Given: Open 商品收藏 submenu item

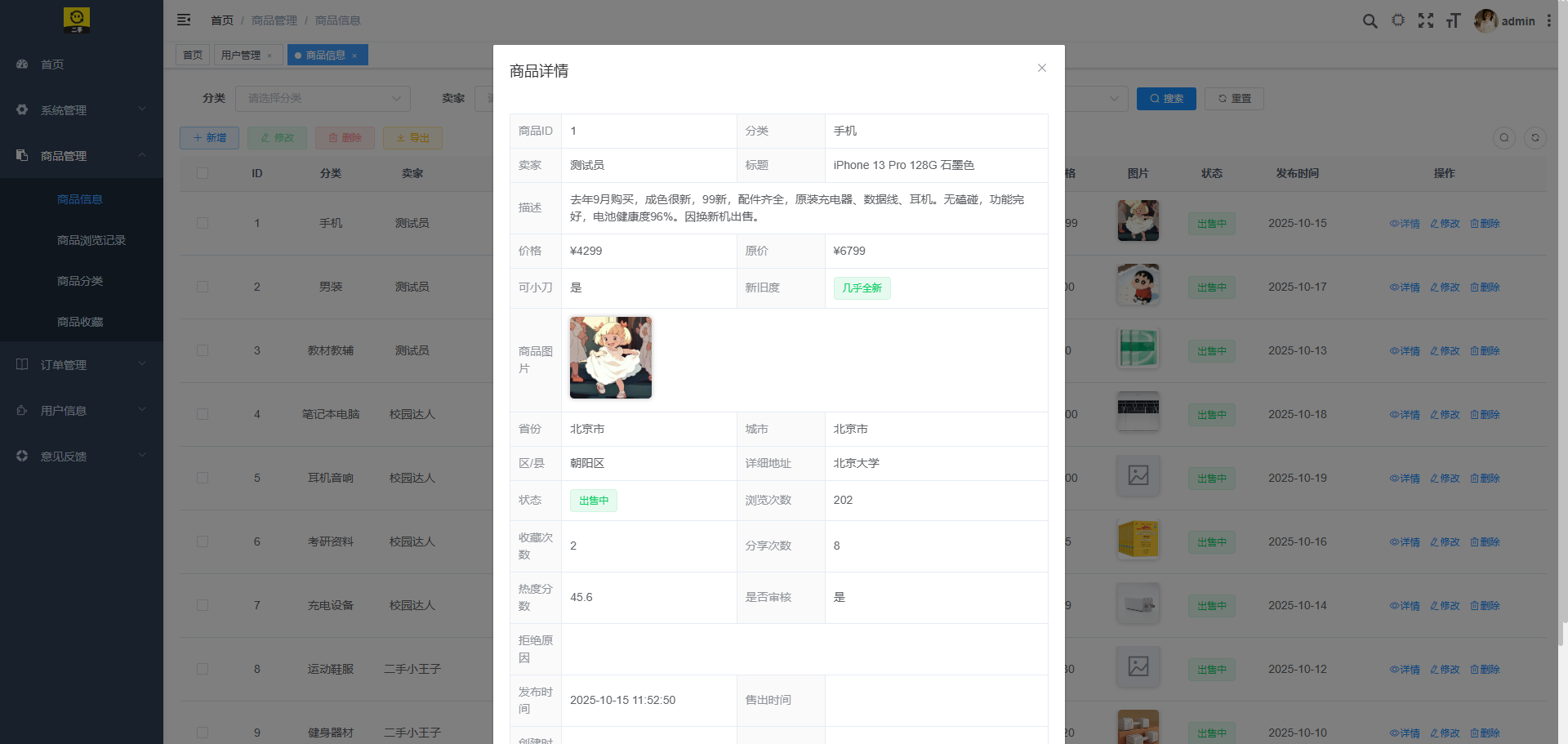Looking at the screenshot, I should click(x=82, y=322).
